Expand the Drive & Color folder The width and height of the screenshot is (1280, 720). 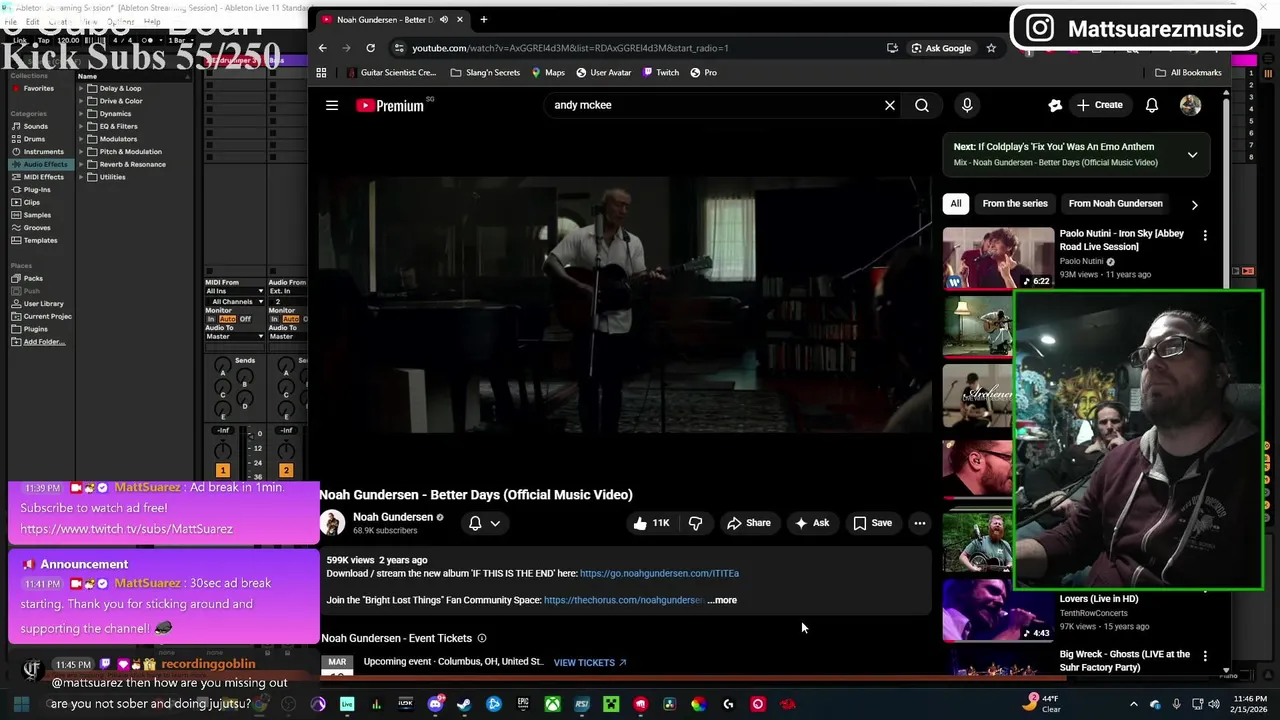coord(81,101)
